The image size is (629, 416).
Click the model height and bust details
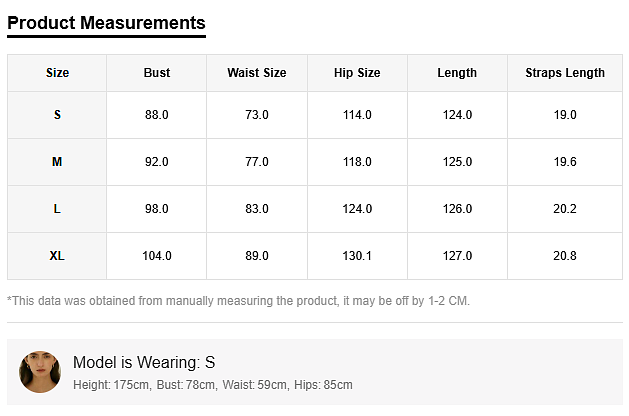coord(213,385)
